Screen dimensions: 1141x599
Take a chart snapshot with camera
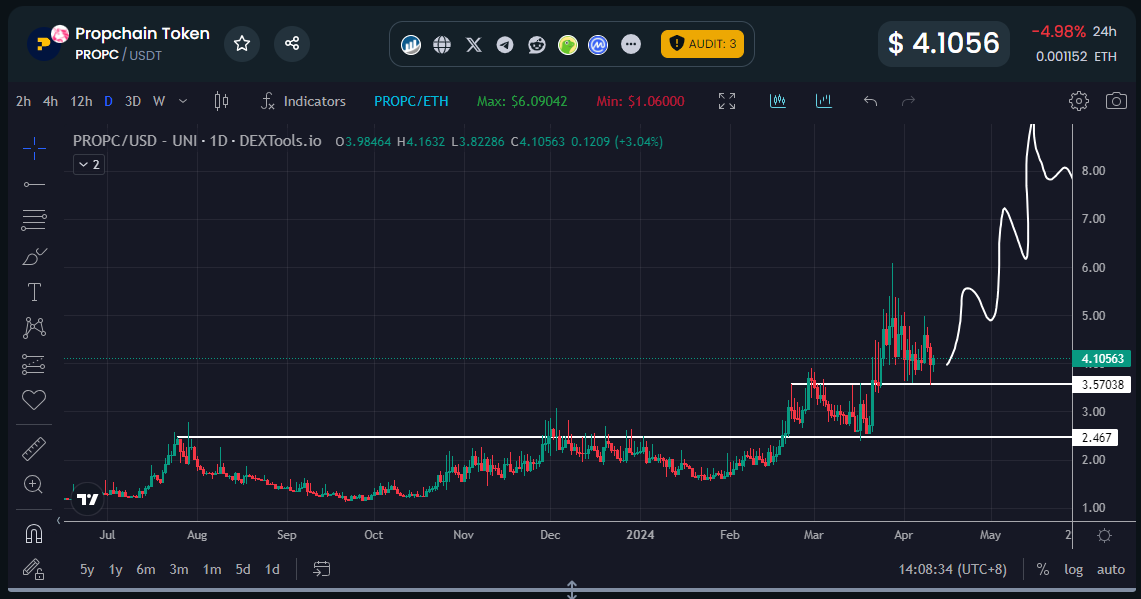[x=1116, y=101]
